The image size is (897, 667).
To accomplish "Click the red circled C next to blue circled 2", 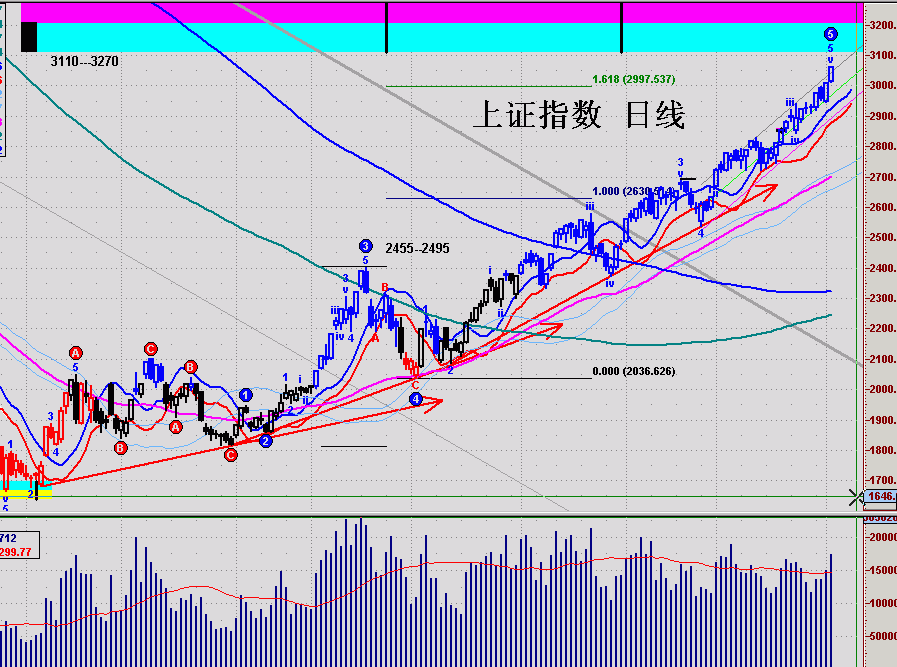I will pyautogui.click(x=231, y=455).
